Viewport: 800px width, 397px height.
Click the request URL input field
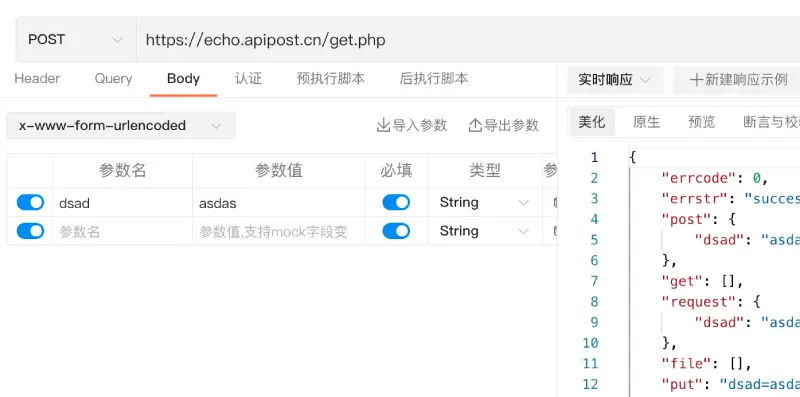pyautogui.click(x=468, y=40)
